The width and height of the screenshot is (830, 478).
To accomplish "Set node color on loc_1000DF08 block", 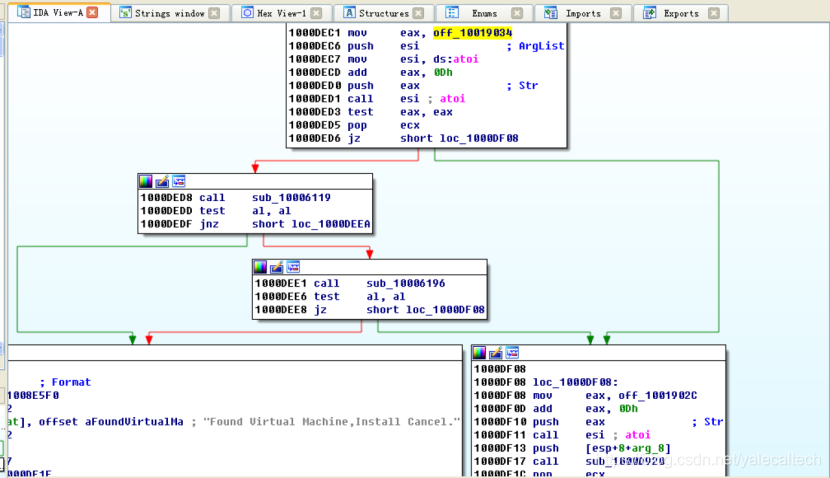I will tap(479, 353).
